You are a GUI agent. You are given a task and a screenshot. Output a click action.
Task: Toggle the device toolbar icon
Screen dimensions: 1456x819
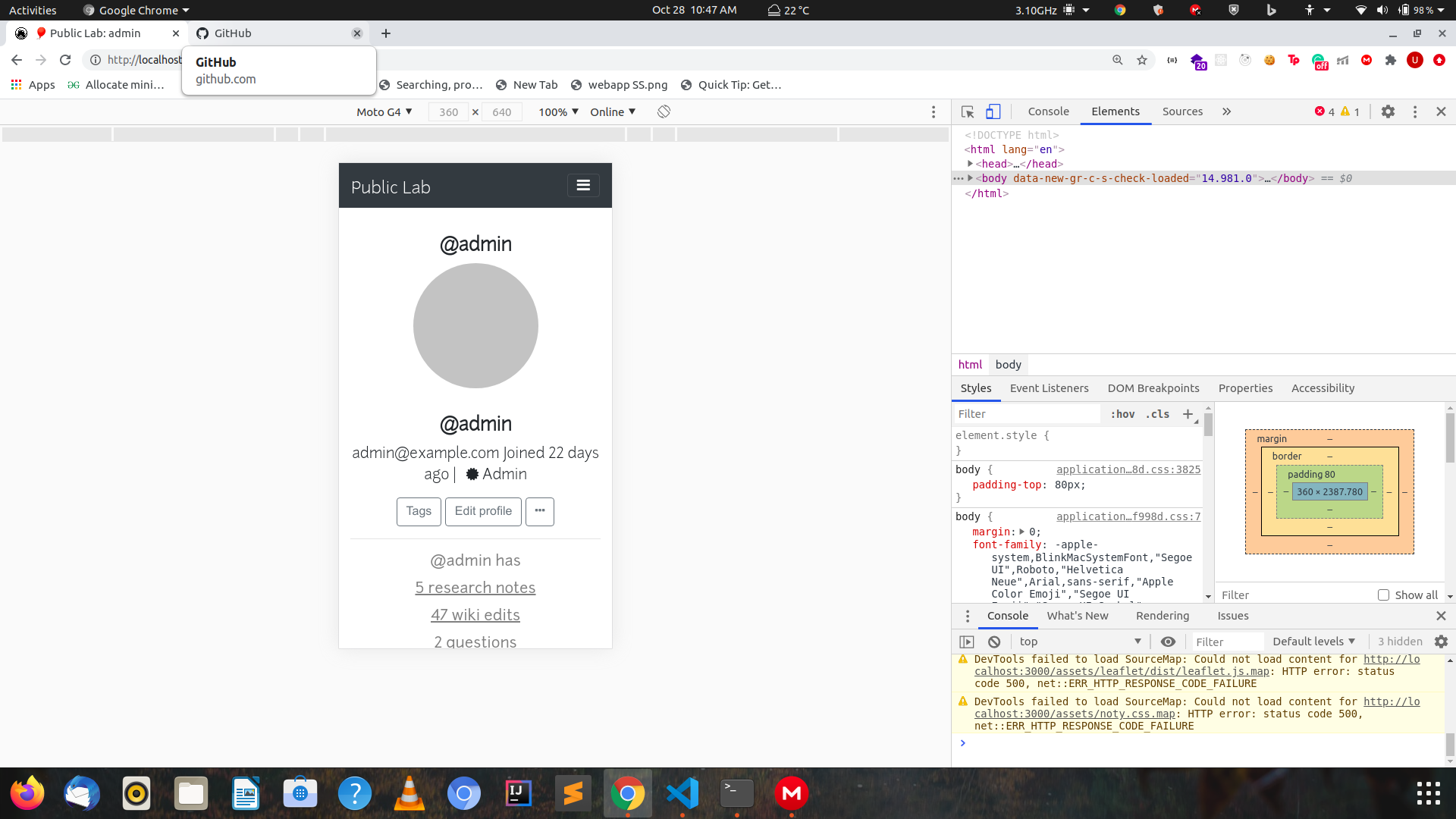(x=993, y=111)
